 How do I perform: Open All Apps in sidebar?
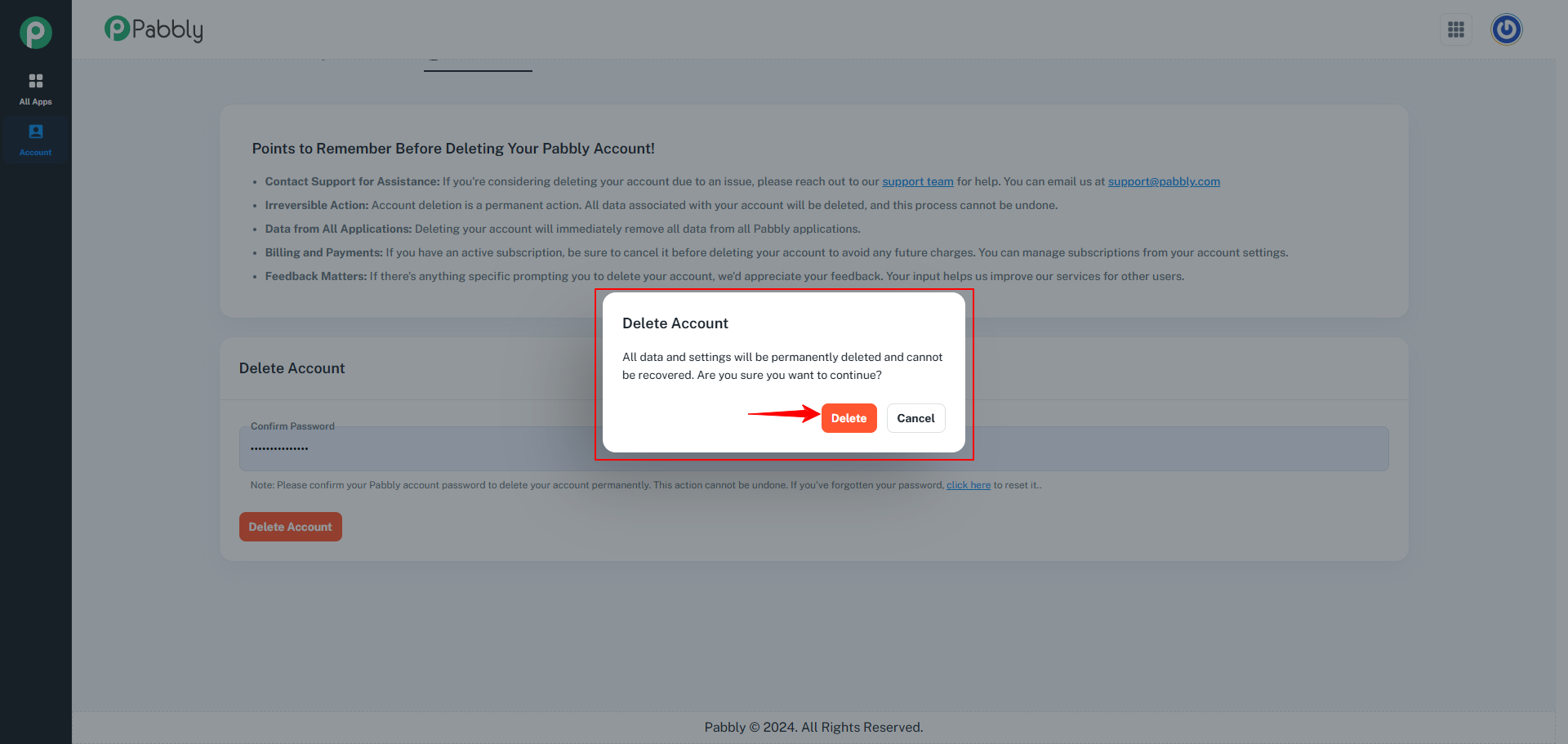[x=36, y=90]
